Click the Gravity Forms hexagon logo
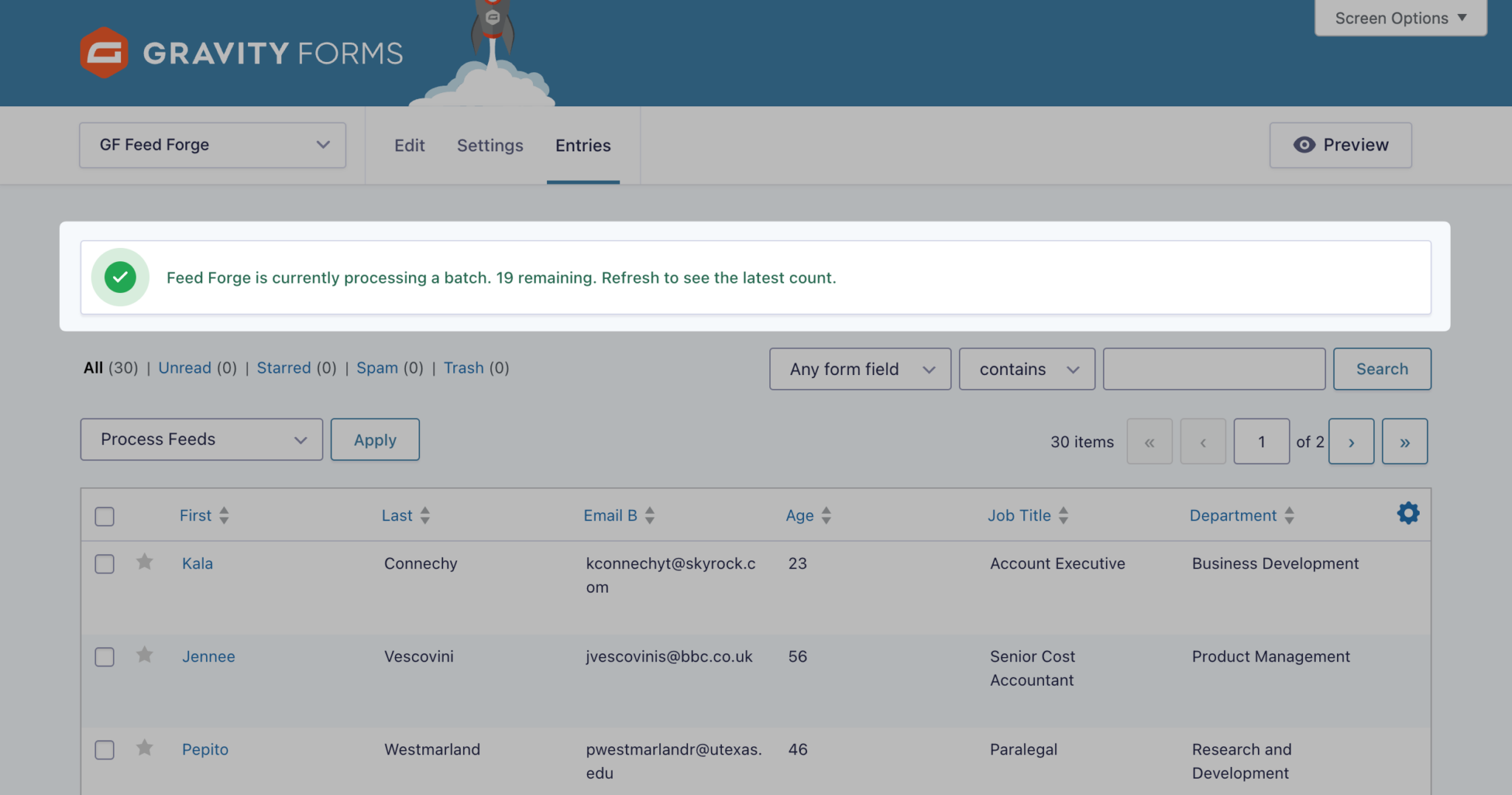Screen dimensions: 1512x795 [x=104, y=52]
